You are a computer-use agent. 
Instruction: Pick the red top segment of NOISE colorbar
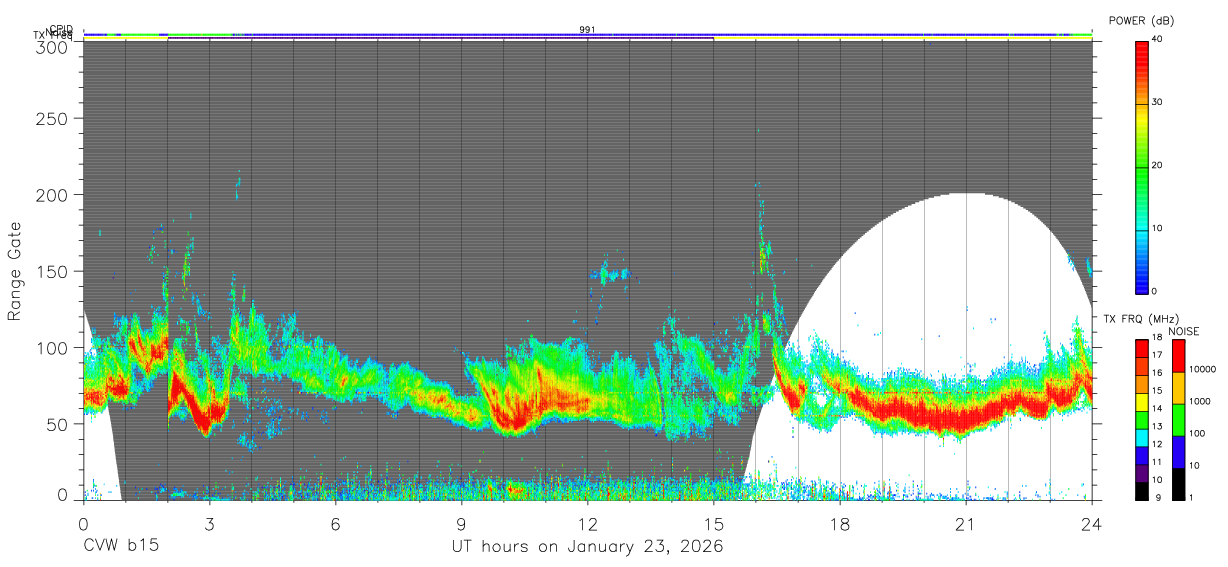tap(1177, 355)
